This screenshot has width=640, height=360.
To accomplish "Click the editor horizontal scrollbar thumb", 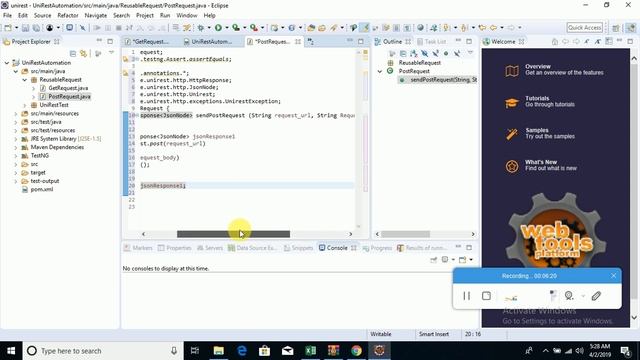I will 233,234.
